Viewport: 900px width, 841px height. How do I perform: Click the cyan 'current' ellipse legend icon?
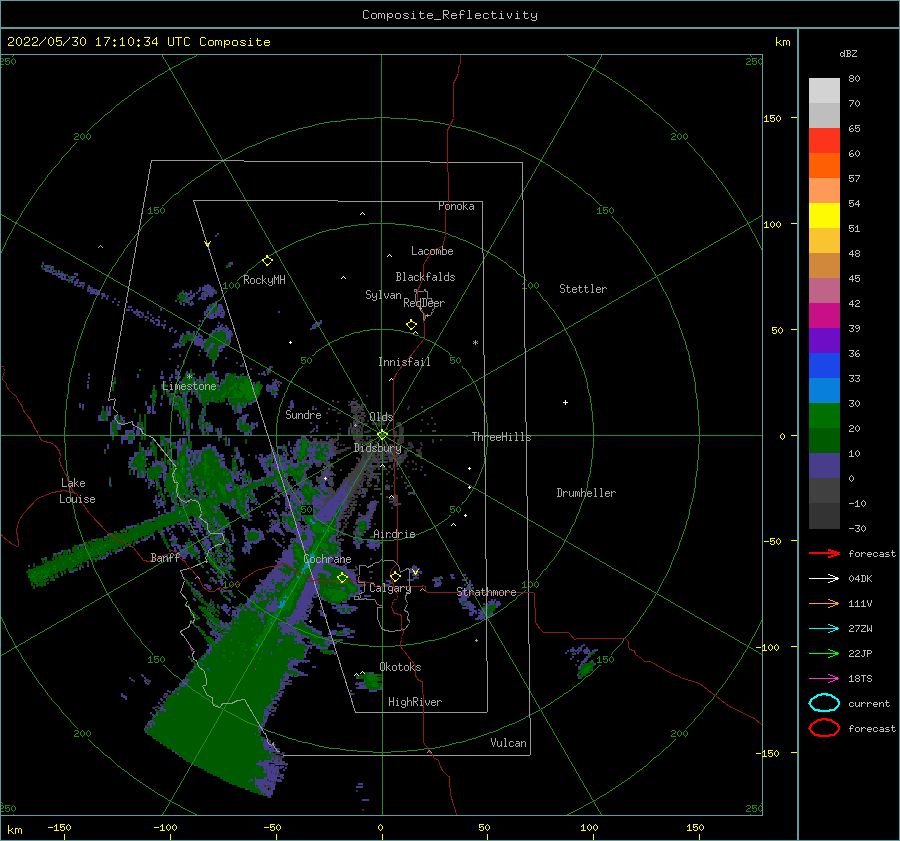point(824,703)
